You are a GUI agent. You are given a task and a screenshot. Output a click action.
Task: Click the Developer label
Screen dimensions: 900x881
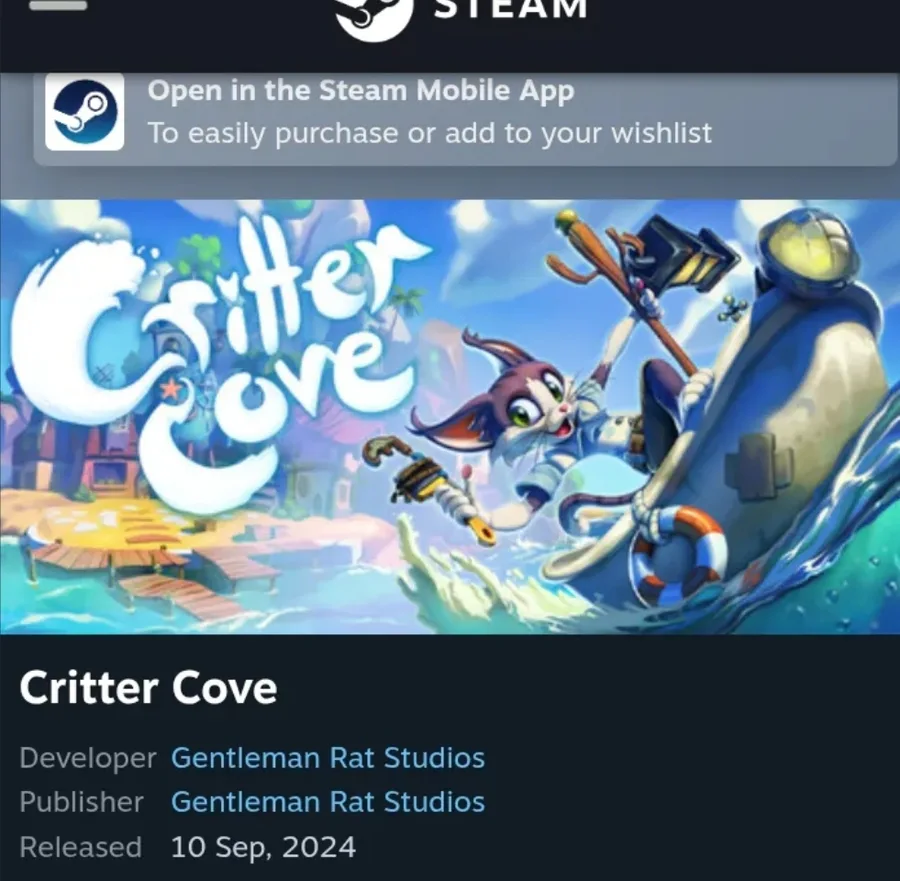88,758
